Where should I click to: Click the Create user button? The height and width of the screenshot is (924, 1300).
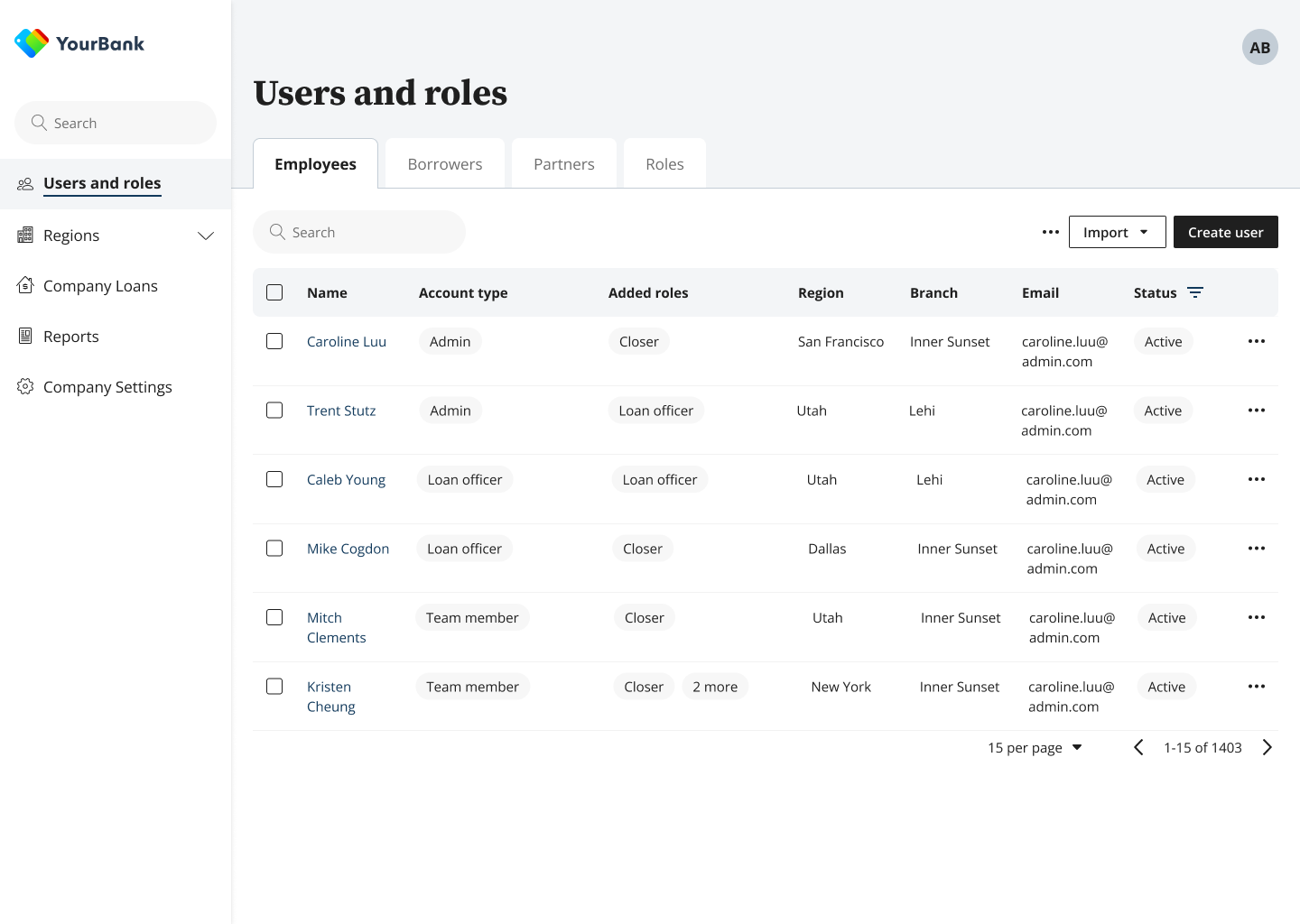(x=1225, y=232)
